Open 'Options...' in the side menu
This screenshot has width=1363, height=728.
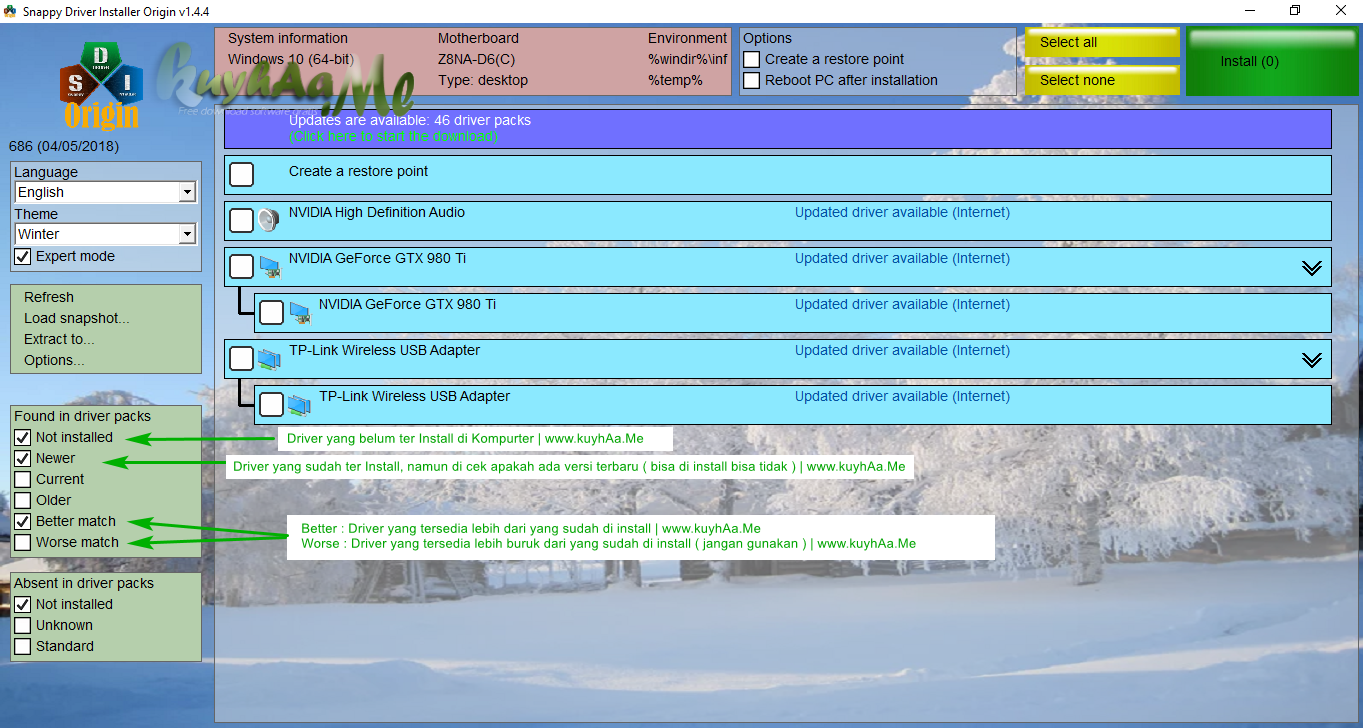coord(55,360)
